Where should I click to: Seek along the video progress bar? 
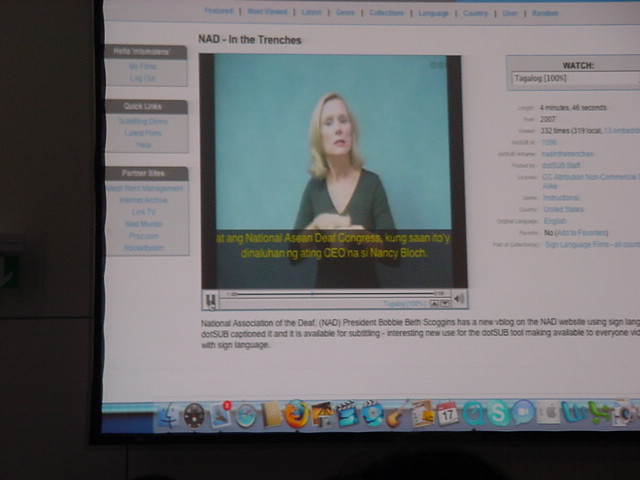click(335, 293)
